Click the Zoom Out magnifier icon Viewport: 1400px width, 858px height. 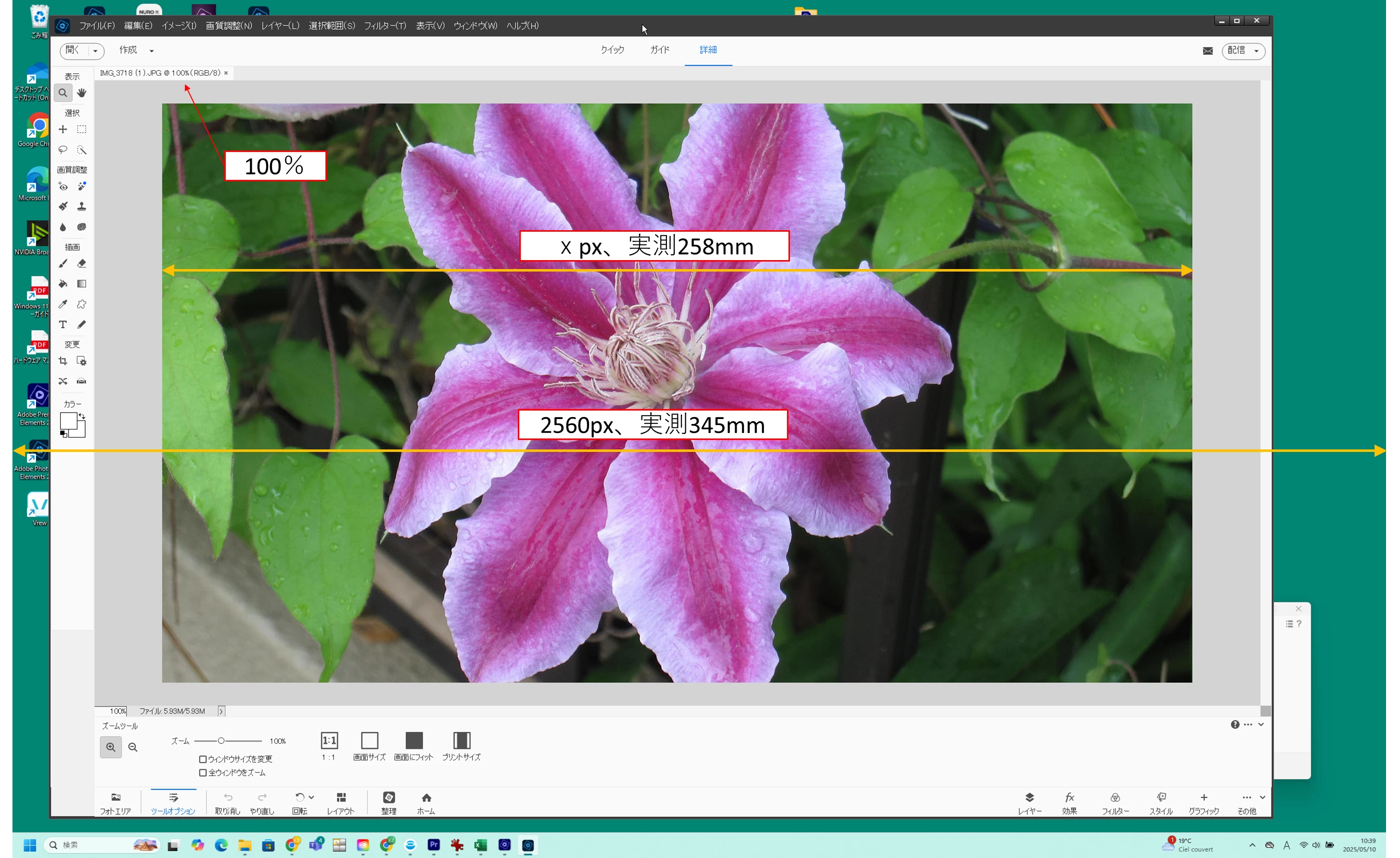pos(133,747)
